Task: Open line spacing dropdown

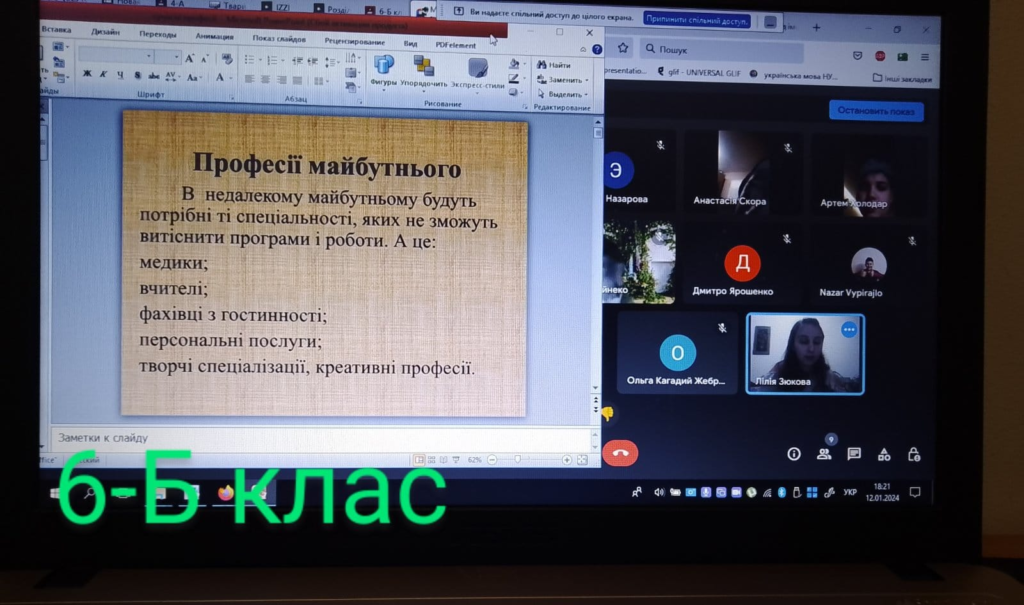Action: [332, 62]
